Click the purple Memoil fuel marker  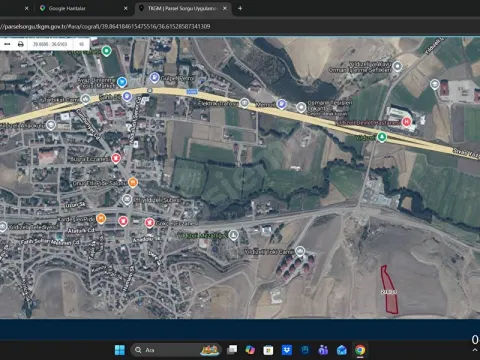tap(282, 104)
